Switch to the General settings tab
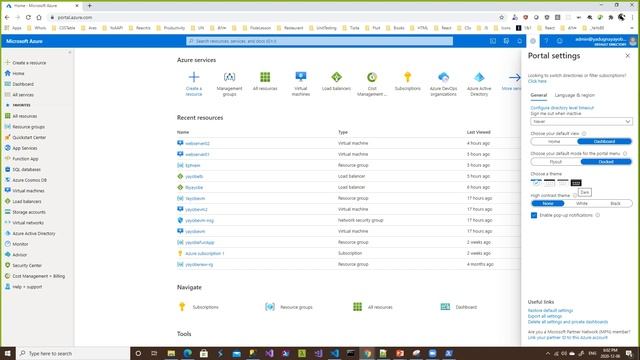The height and width of the screenshot is (360, 640). tap(538, 95)
